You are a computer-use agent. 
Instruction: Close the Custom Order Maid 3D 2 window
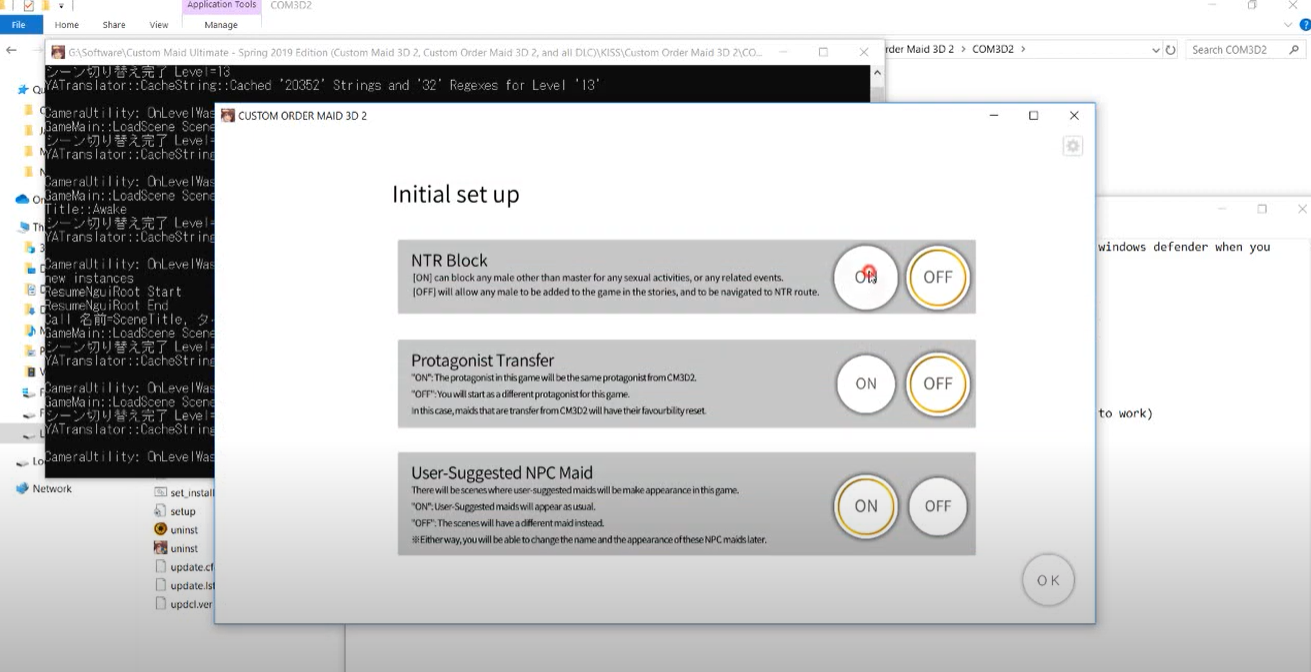[x=1074, y=116]
